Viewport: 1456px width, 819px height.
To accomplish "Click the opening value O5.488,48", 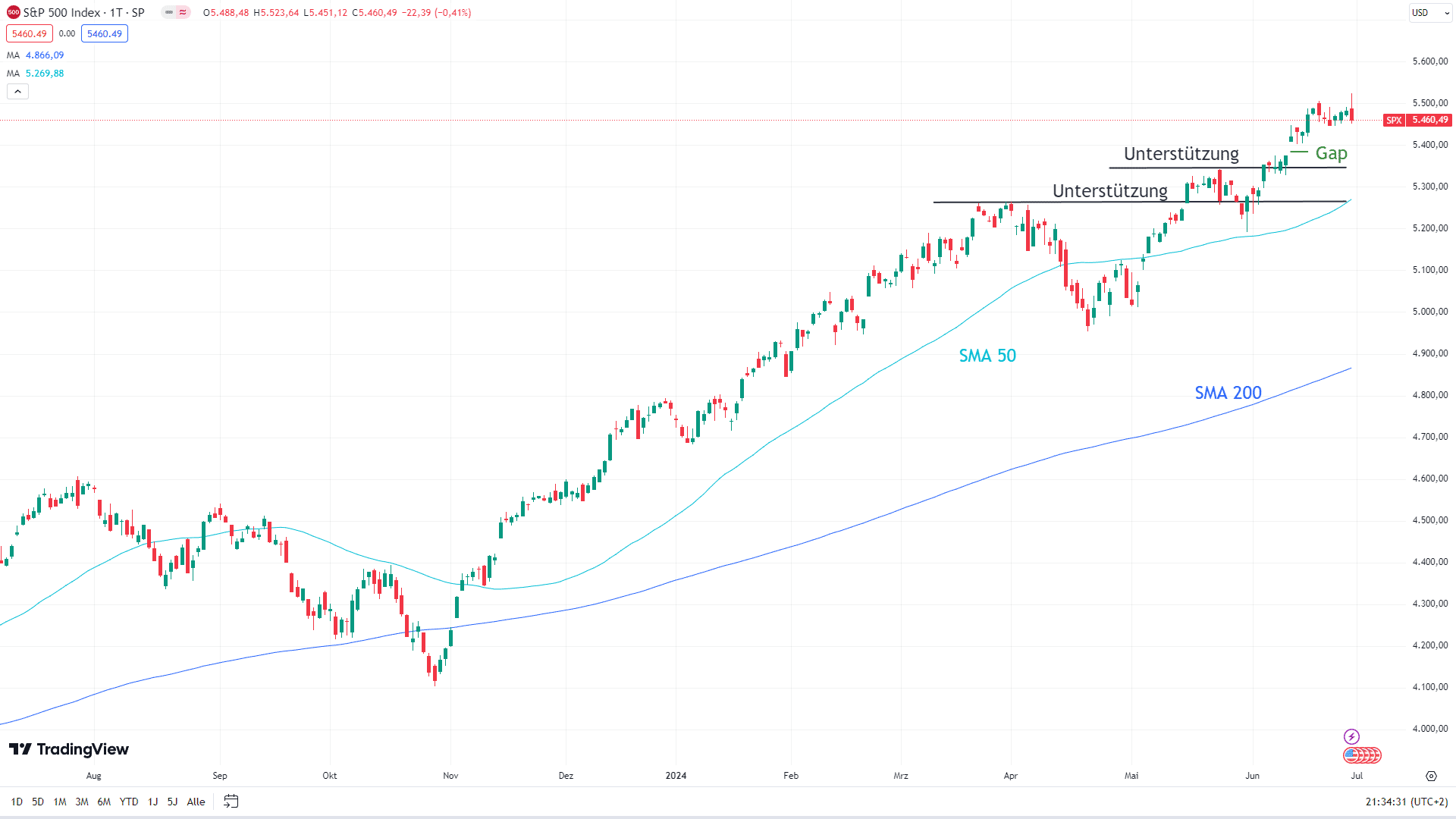I will (x=226, y=13).
